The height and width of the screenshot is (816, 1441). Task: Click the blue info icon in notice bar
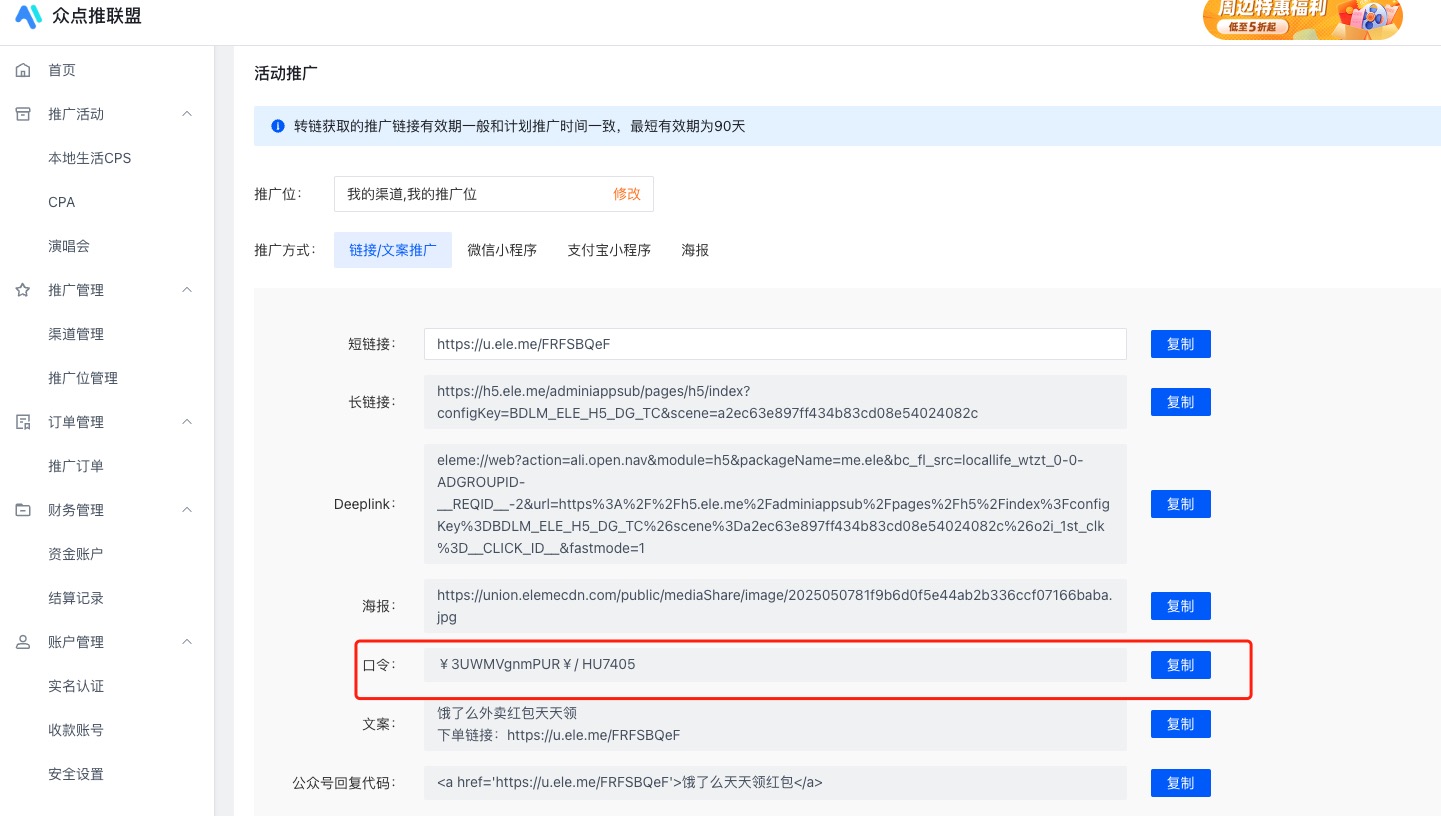pos(278,126)
